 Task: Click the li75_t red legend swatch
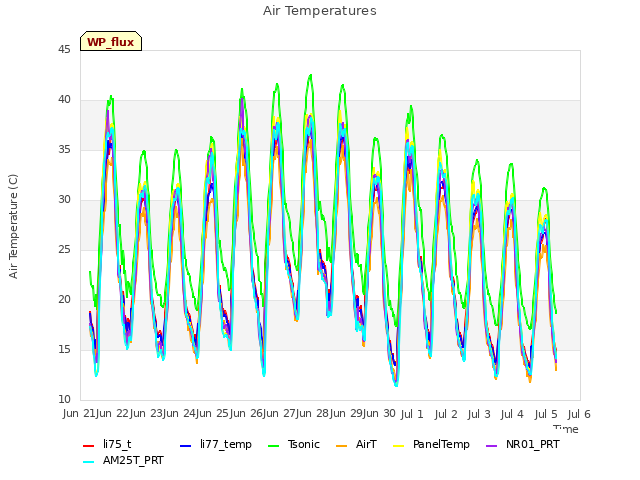click(x=89, y=446)
